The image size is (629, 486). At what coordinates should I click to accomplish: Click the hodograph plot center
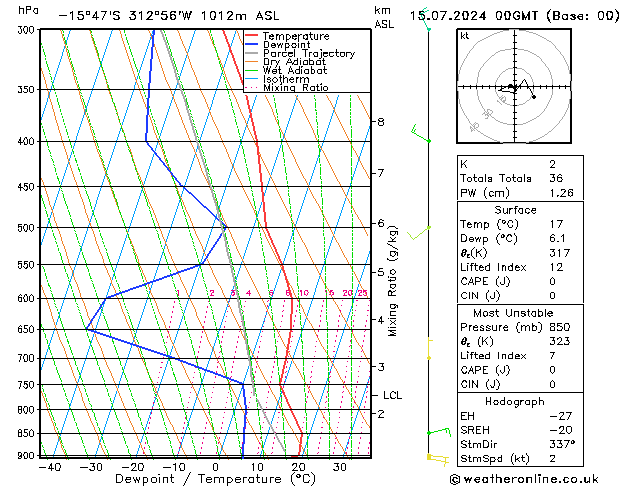coord(515,86)
